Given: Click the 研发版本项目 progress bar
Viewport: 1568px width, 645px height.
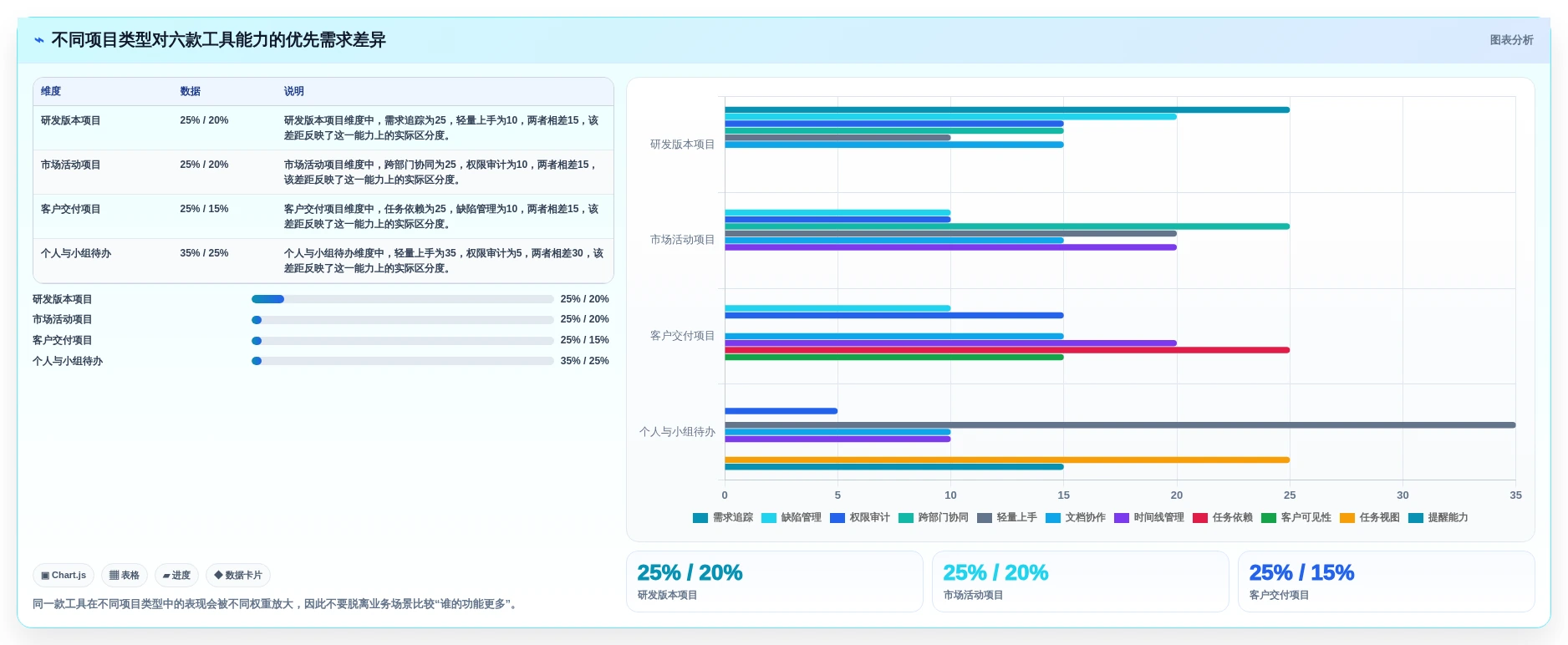Looking at the screenshot, I should 403,299.
